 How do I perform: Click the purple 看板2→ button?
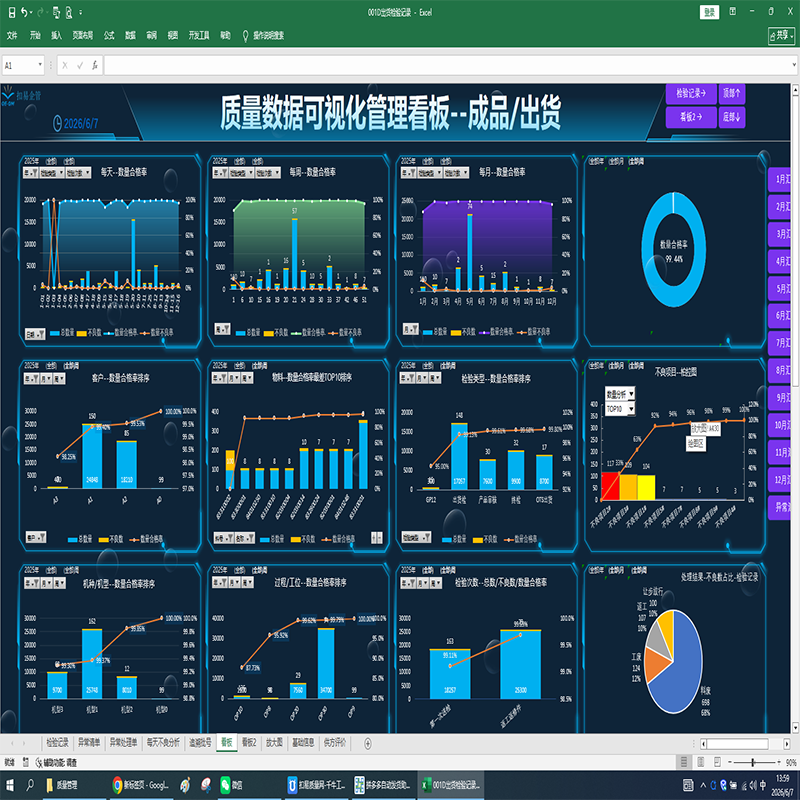(x=691, y=117)
